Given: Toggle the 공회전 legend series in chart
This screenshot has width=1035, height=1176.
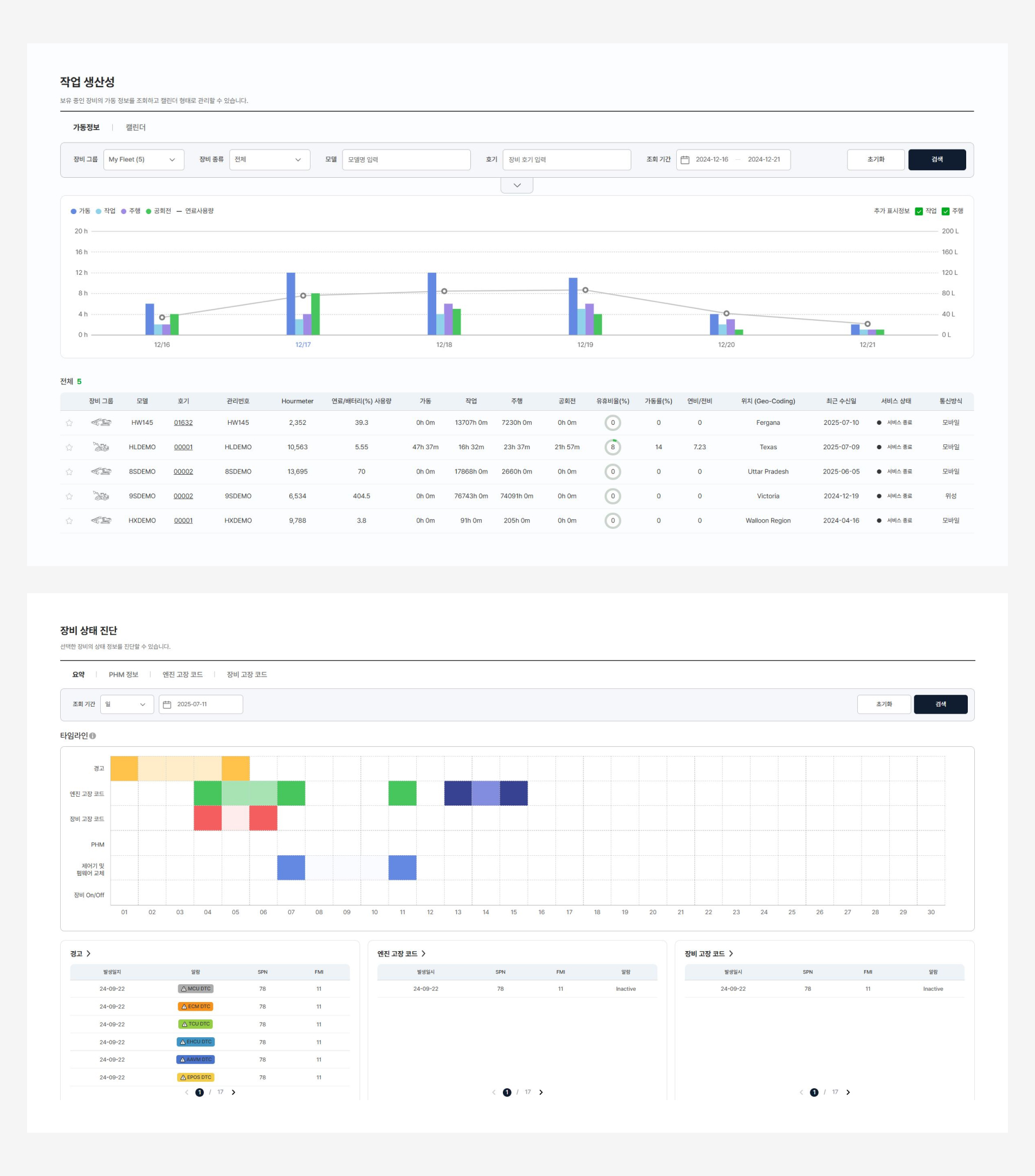Looking at the screenshot, I should [x=159, y=211].
